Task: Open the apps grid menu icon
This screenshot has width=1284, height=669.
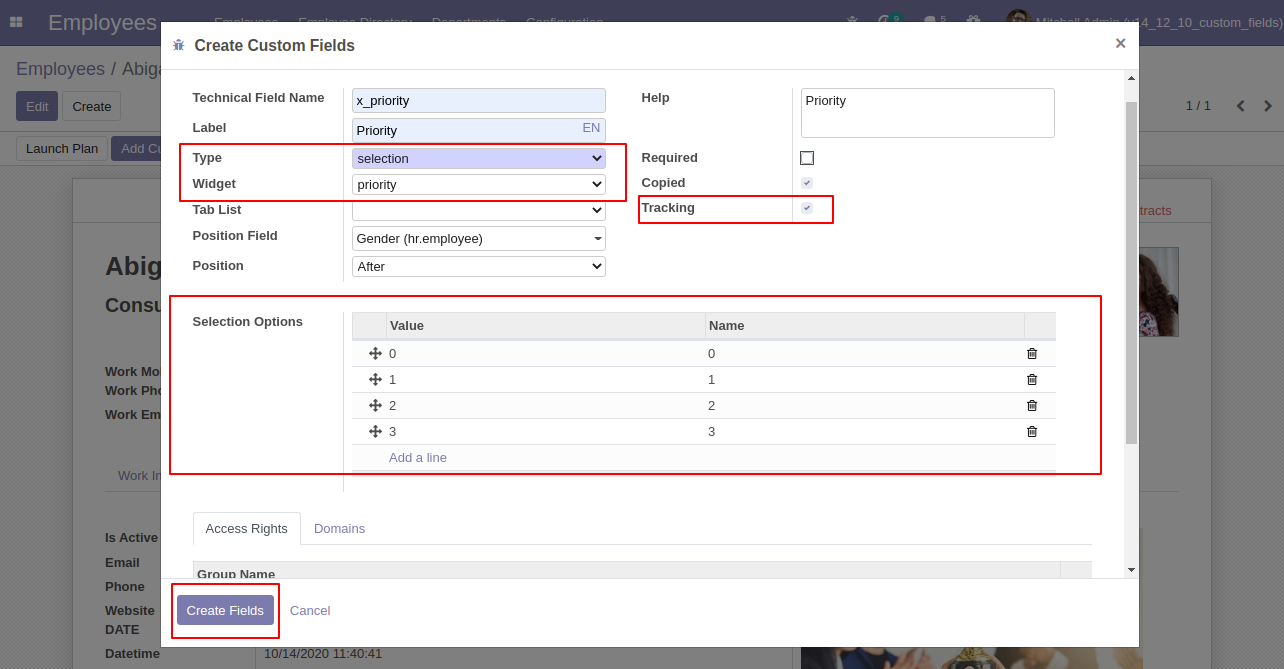Action: coord(16,22)
